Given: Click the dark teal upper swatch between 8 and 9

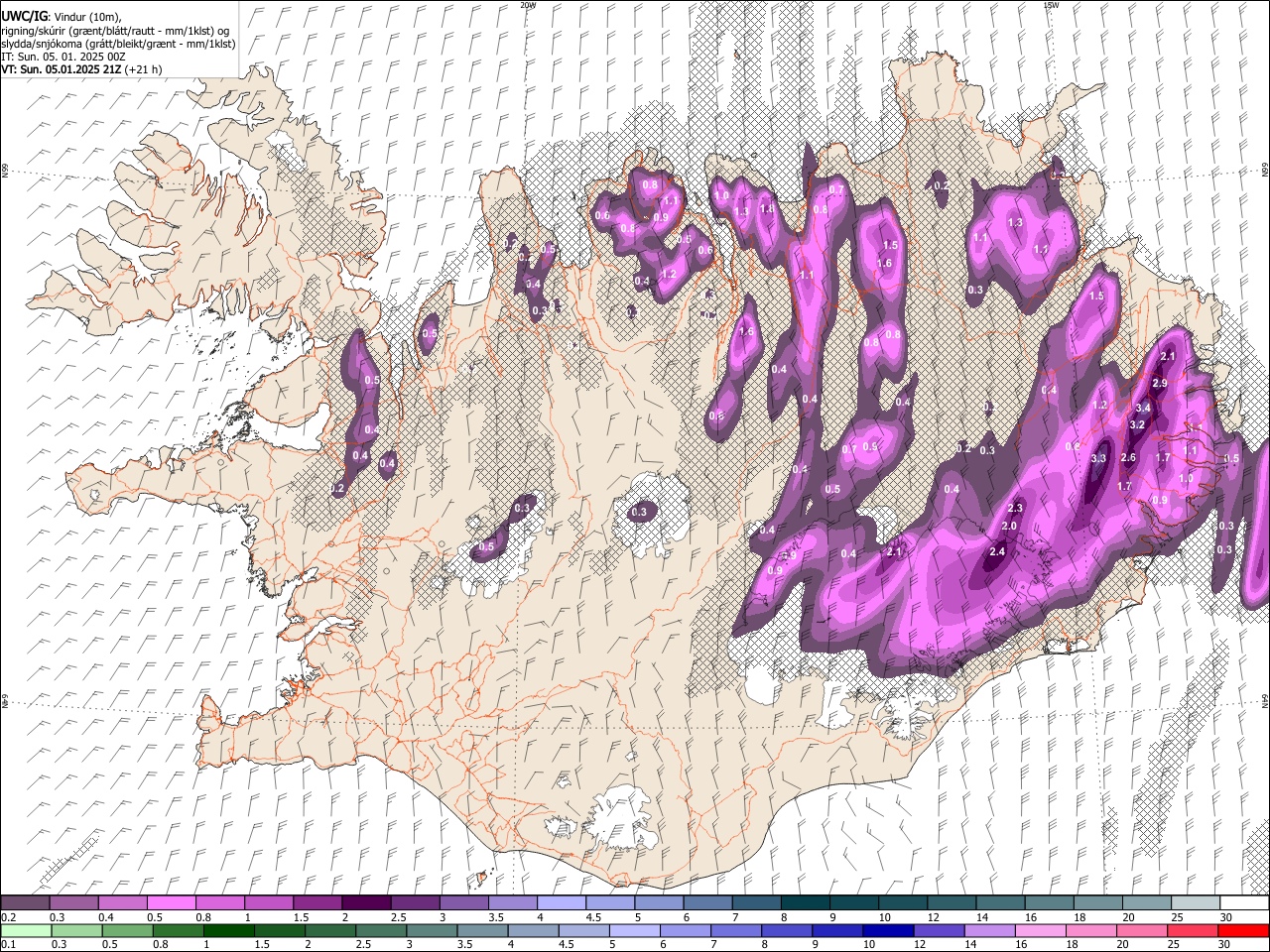Looking at the screenshot, I should 805,902.
